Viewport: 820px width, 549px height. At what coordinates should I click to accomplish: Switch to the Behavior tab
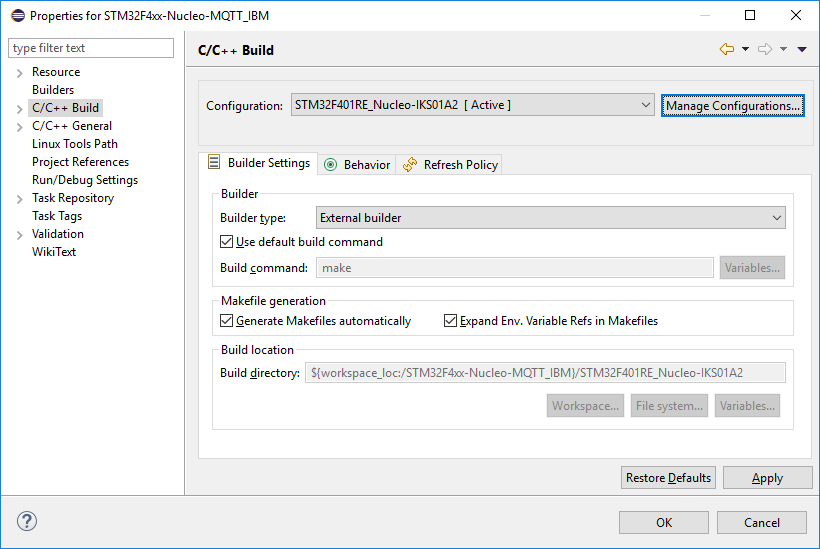(x=357, y=165)
